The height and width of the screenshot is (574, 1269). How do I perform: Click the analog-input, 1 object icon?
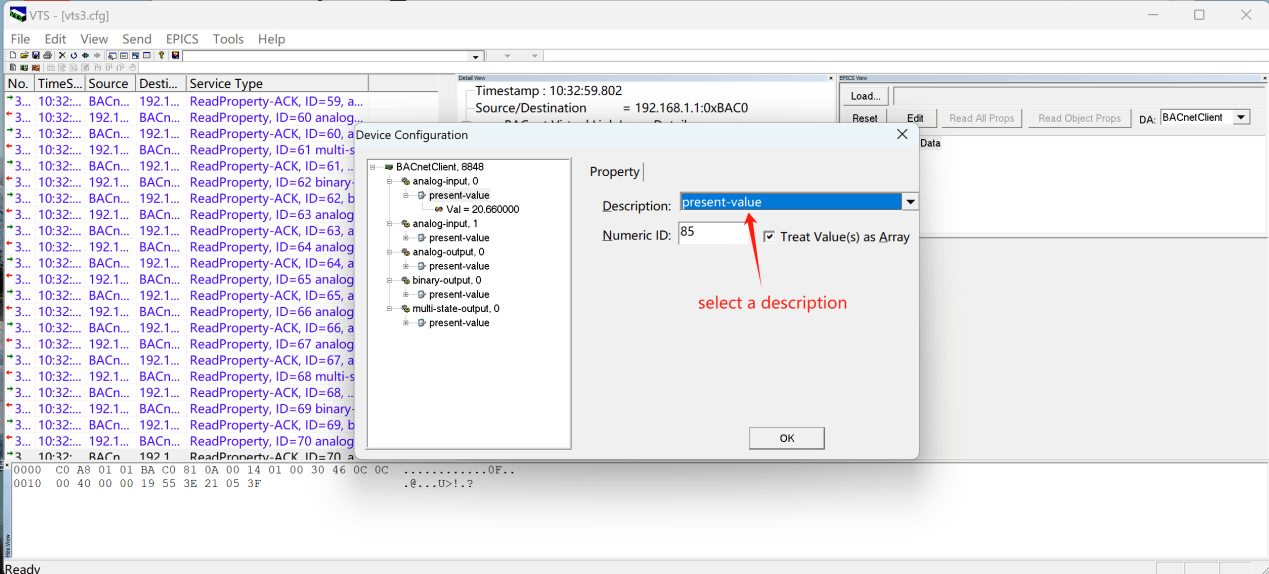(x=405, y=223)
